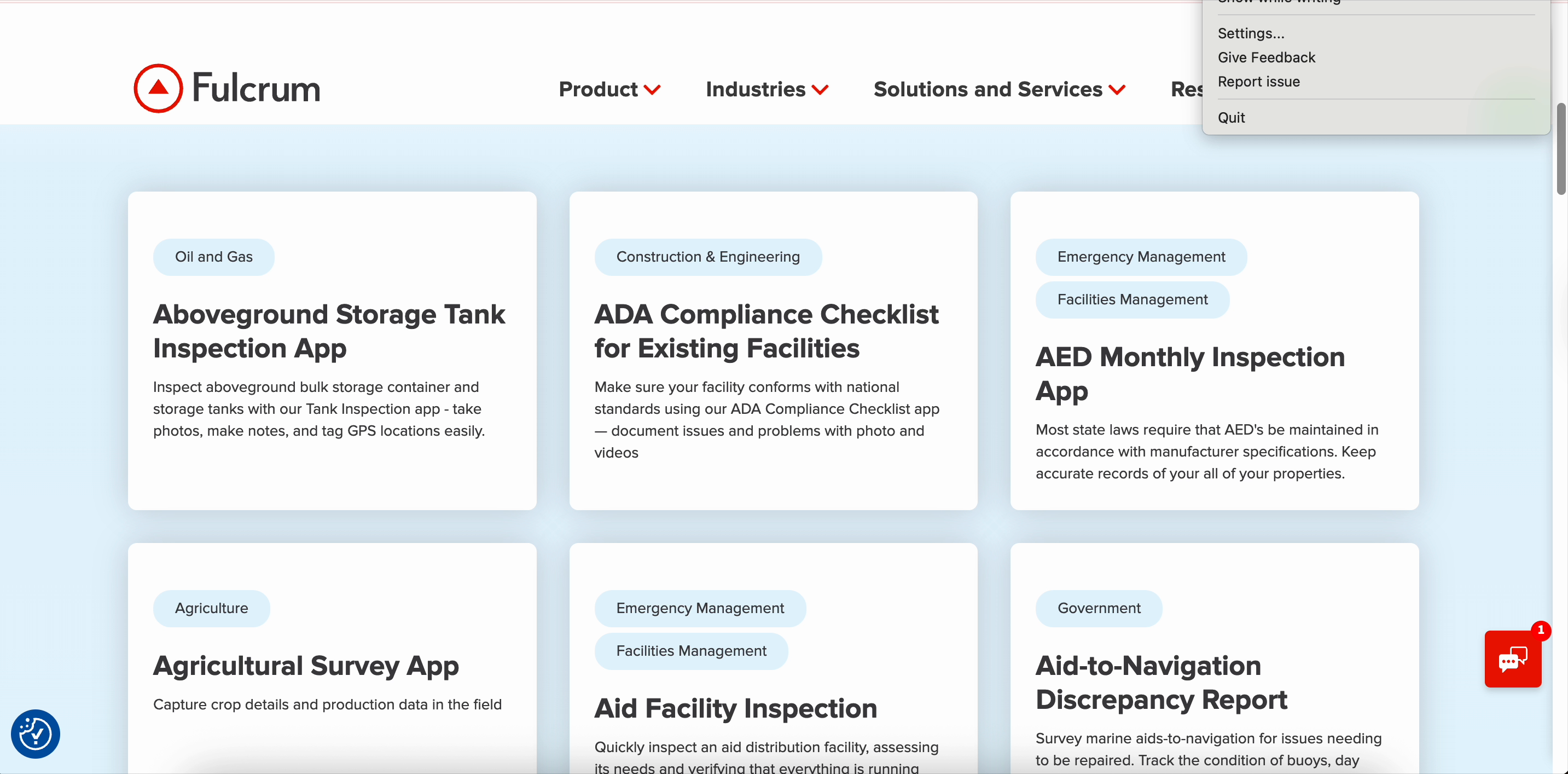Open the AED Monthly Inspection App card
The height and width of the screenshot is (774, 1568).
(1189, 373)
